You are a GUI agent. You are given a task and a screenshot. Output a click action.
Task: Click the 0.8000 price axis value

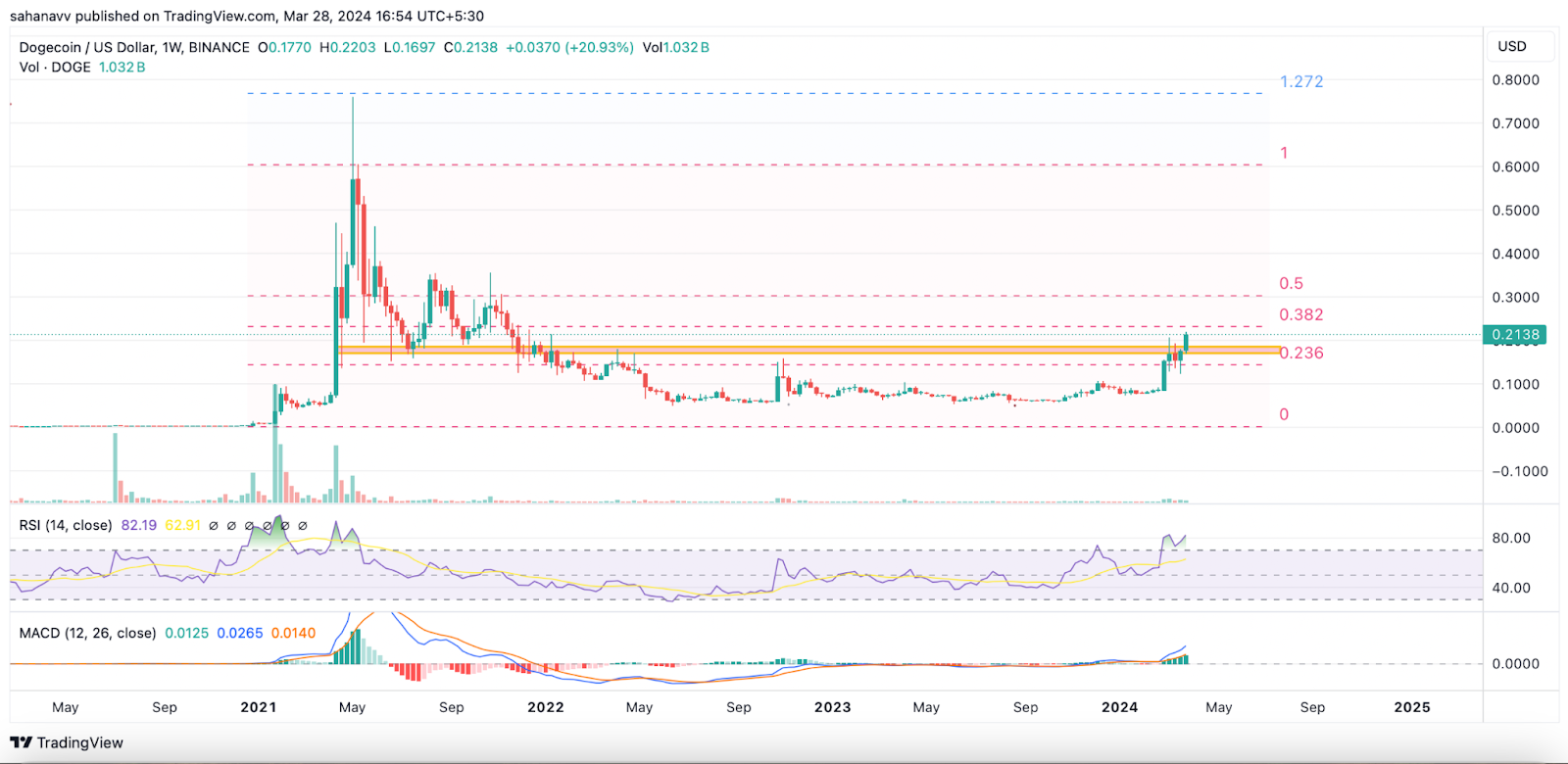click(1515, 80)
